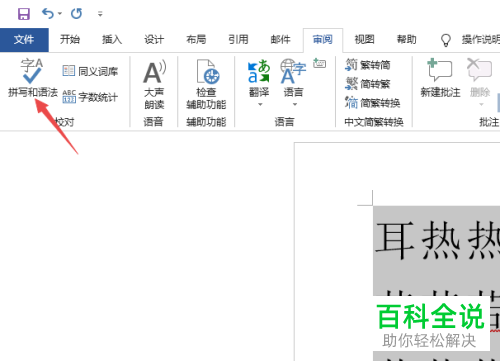Open the undo history dropdown arrow
This screenshot has width=500, height=361.
60,14
